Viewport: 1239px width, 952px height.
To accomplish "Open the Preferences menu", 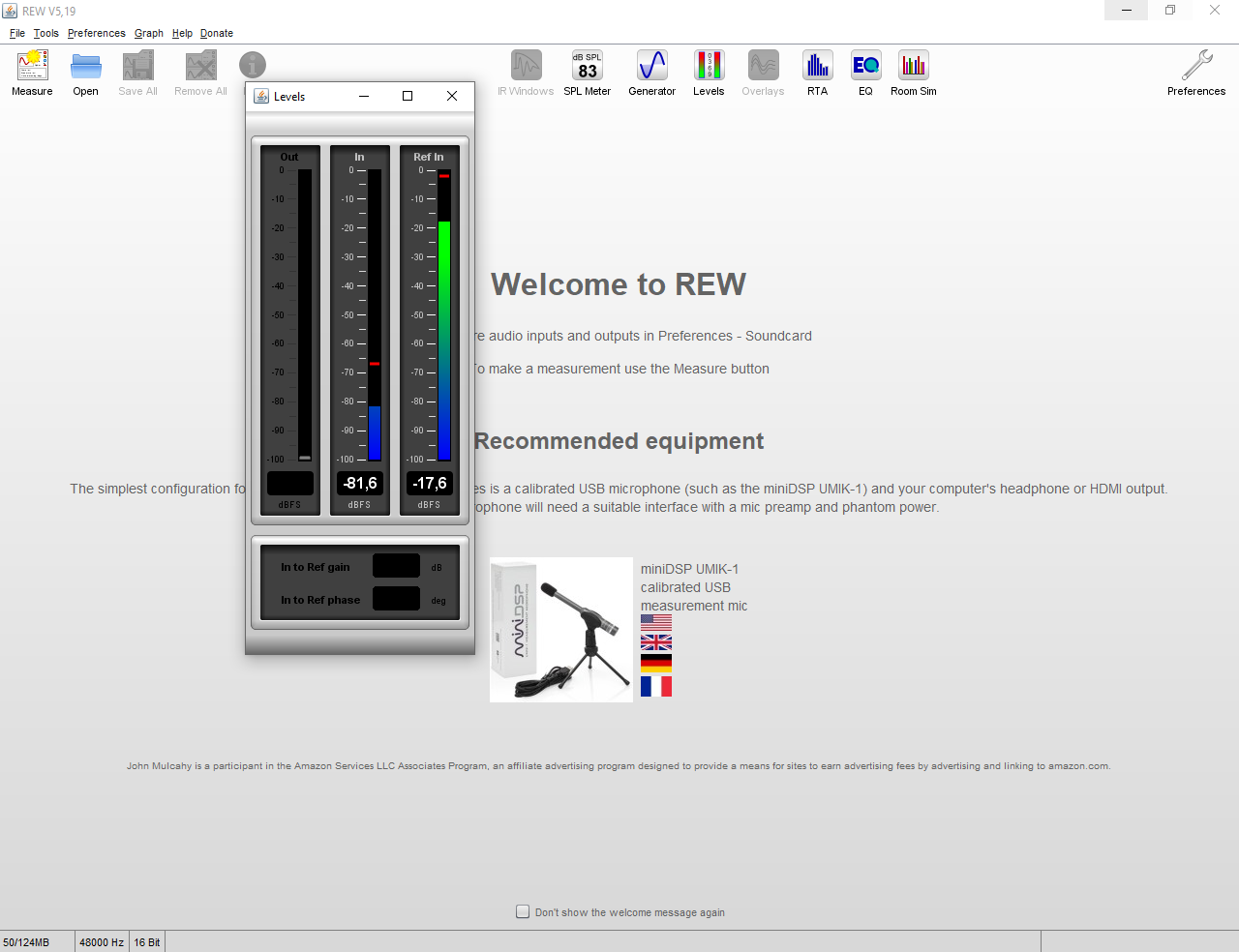I will coord(97,33).
